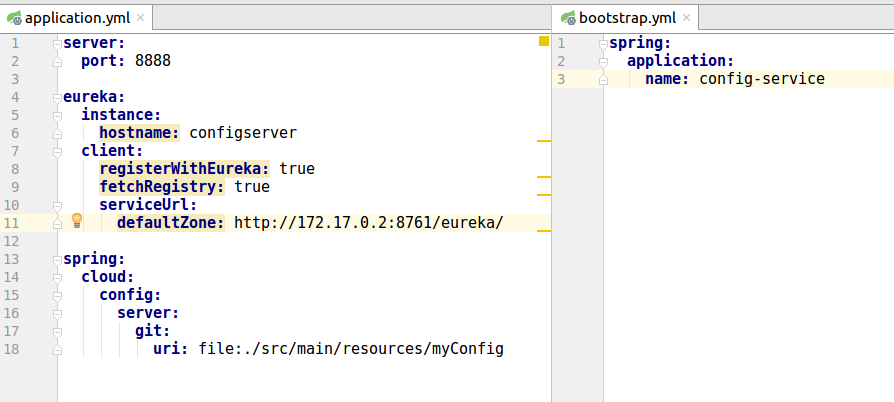This screenshot has height=402, width=894.
Task: Switch to the application.yml tab
Action: tap(76, 18)
